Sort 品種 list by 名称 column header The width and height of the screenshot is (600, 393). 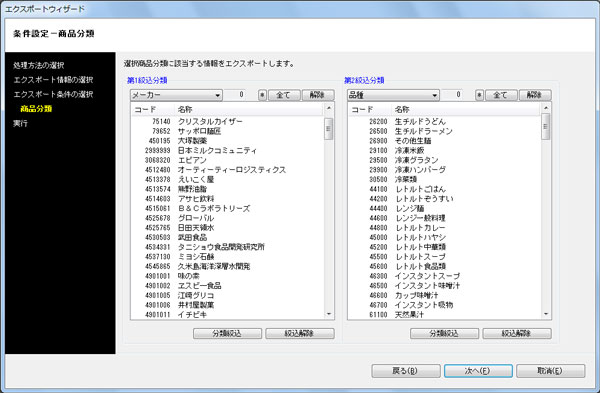pyautogui.click(x=466, y=110)
